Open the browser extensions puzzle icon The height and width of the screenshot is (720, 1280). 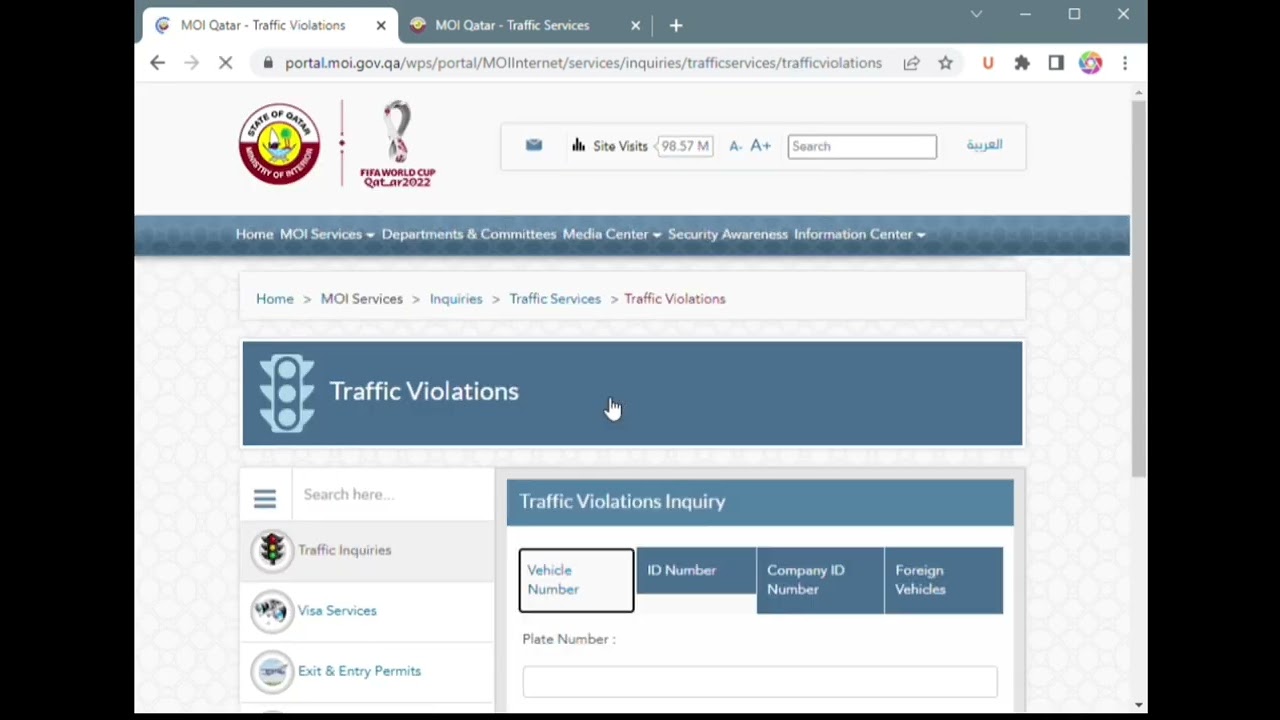(x=1021, y=63)
